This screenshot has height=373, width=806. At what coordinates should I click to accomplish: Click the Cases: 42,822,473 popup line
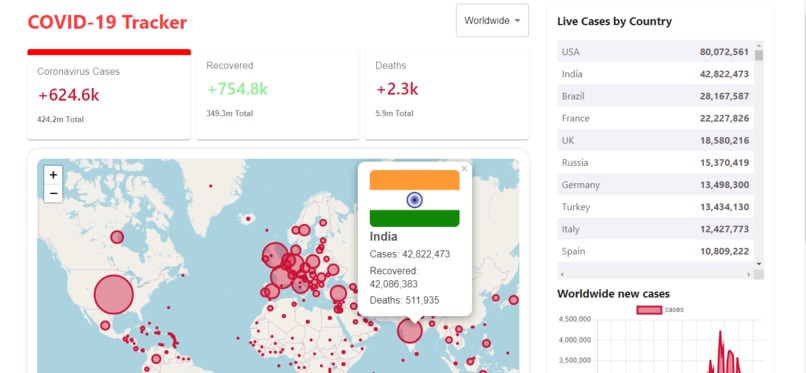(x=410, y=254)
